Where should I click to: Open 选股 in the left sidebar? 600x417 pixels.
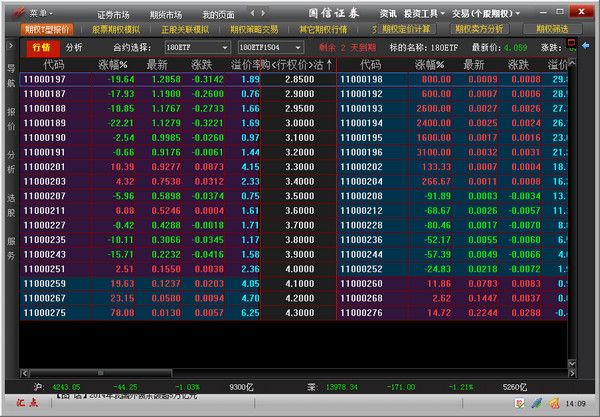click(11, 205)
